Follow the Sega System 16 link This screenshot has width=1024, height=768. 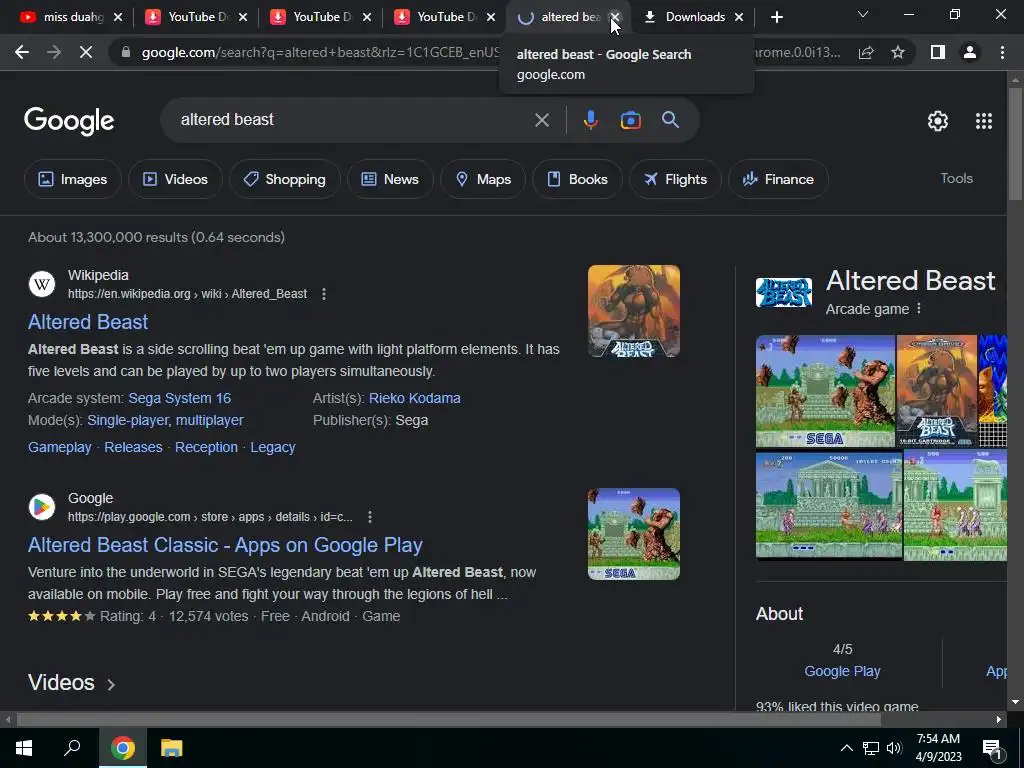[x=180, y=398]
